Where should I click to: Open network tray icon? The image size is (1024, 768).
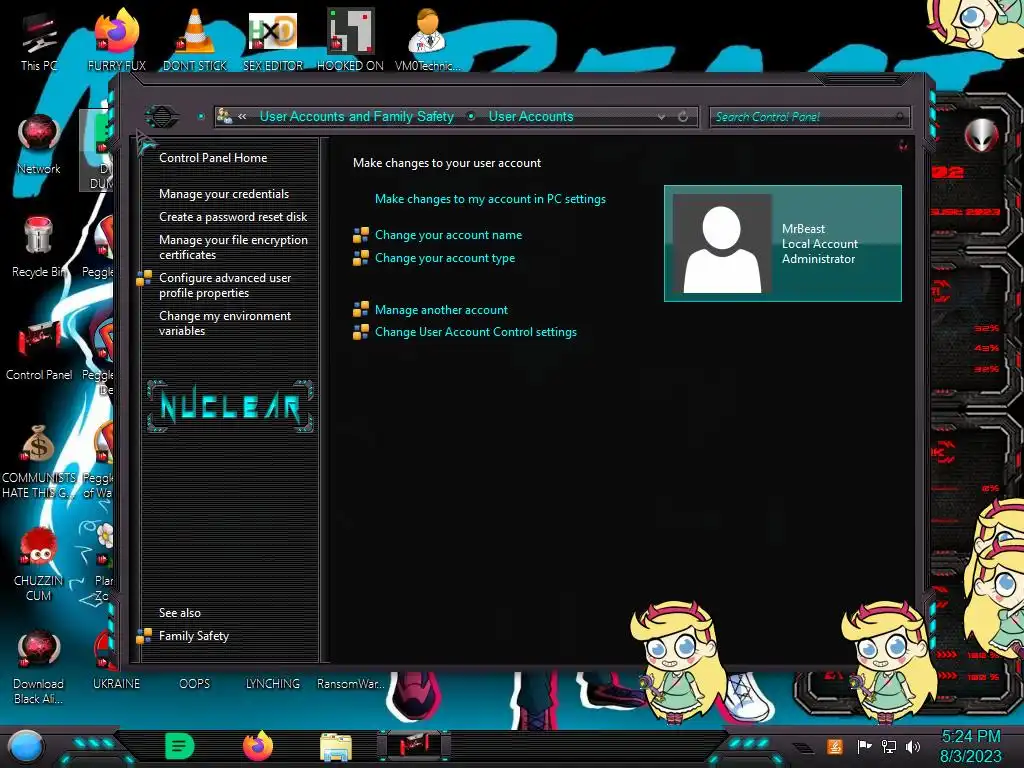[888, 746]
